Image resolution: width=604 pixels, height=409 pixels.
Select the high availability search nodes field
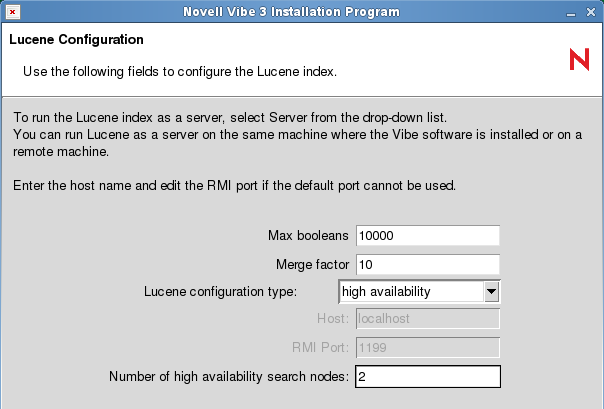coord(427,377)
